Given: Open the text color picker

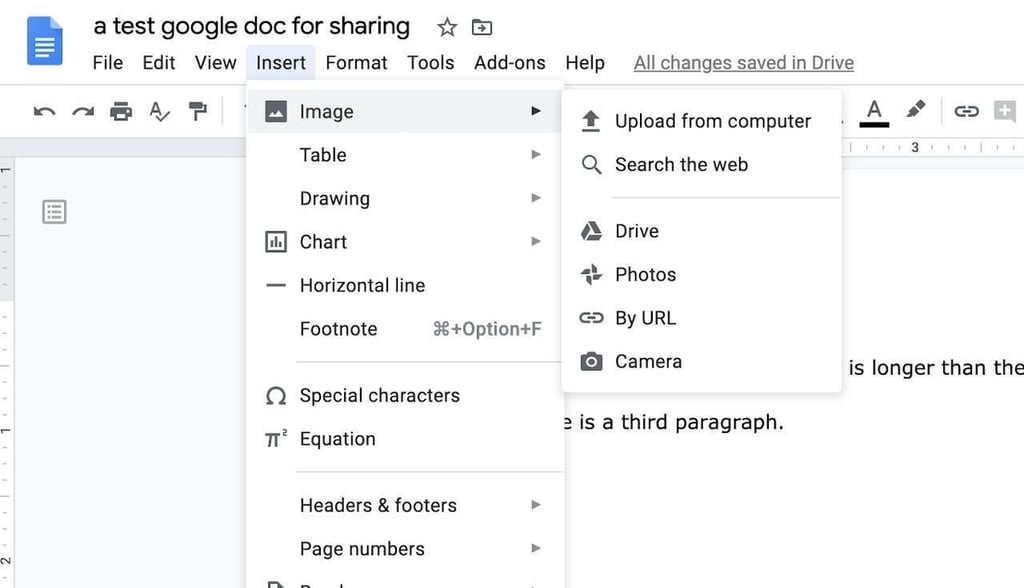Looking at the screenshot, I should click(x=873, y=112).
